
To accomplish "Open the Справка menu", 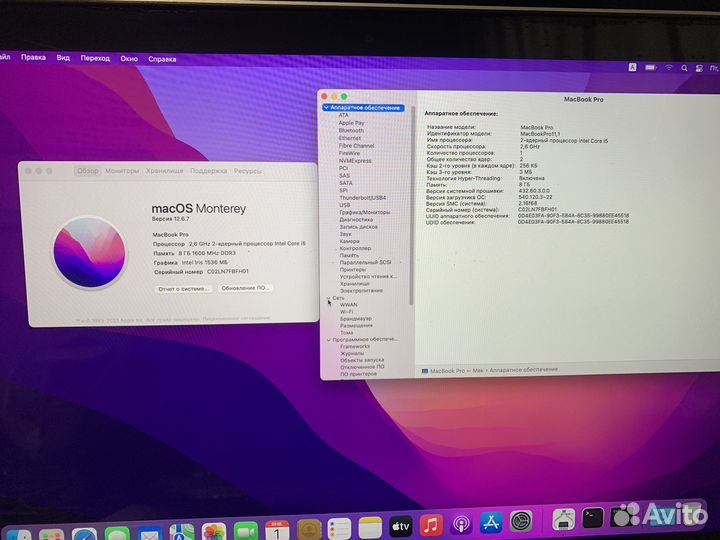I will click(x=162, y=59).
